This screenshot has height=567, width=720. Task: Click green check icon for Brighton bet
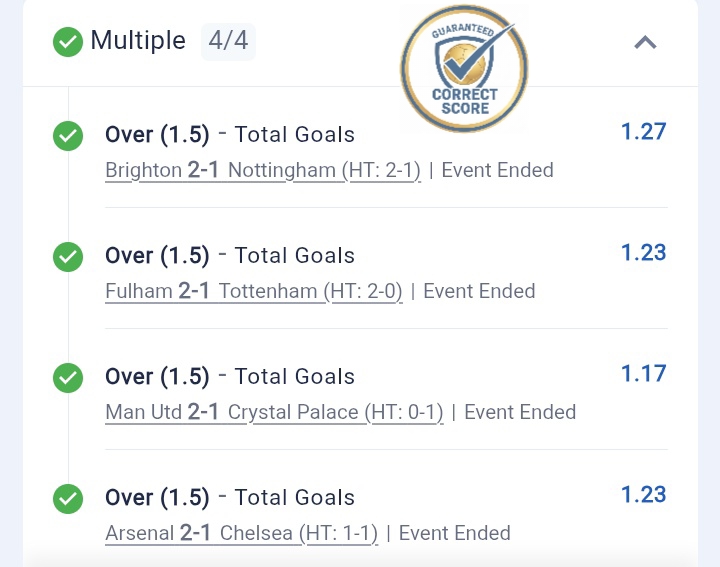68,135
